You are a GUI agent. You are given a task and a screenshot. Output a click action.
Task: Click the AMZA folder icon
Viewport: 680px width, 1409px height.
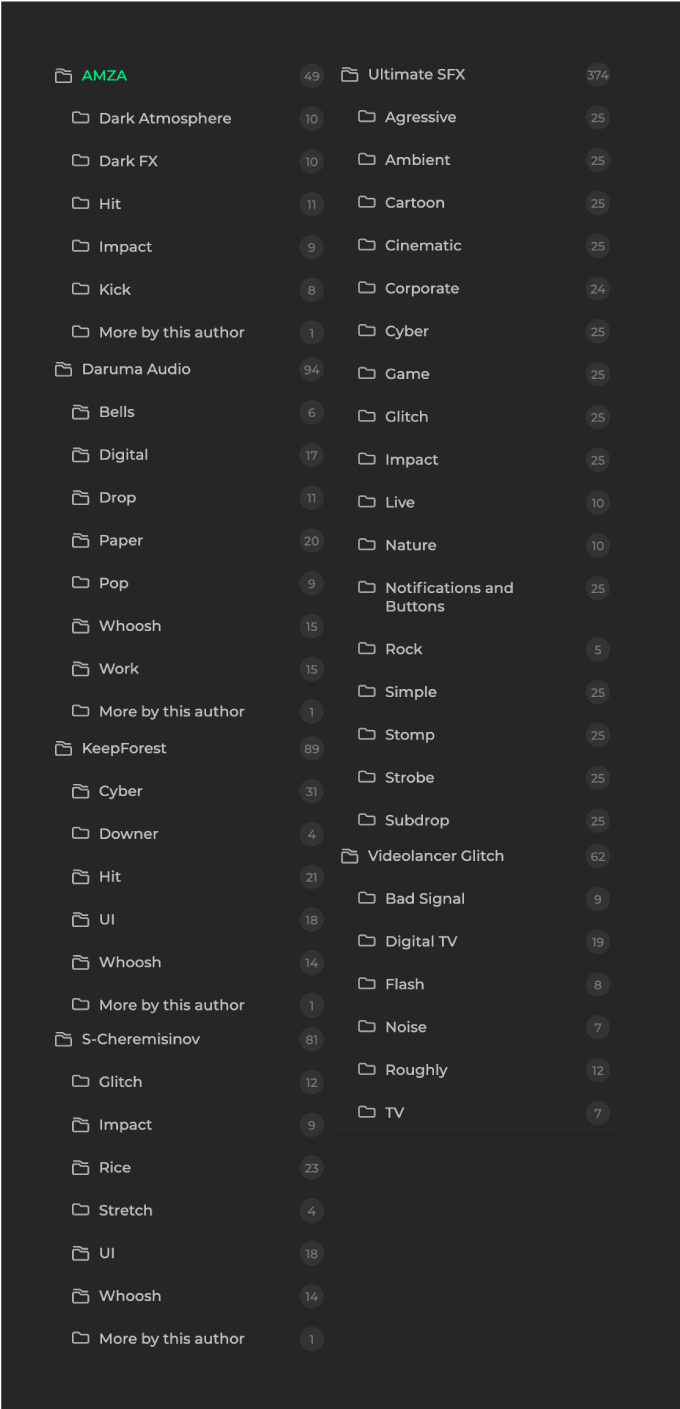coord(63,76)
